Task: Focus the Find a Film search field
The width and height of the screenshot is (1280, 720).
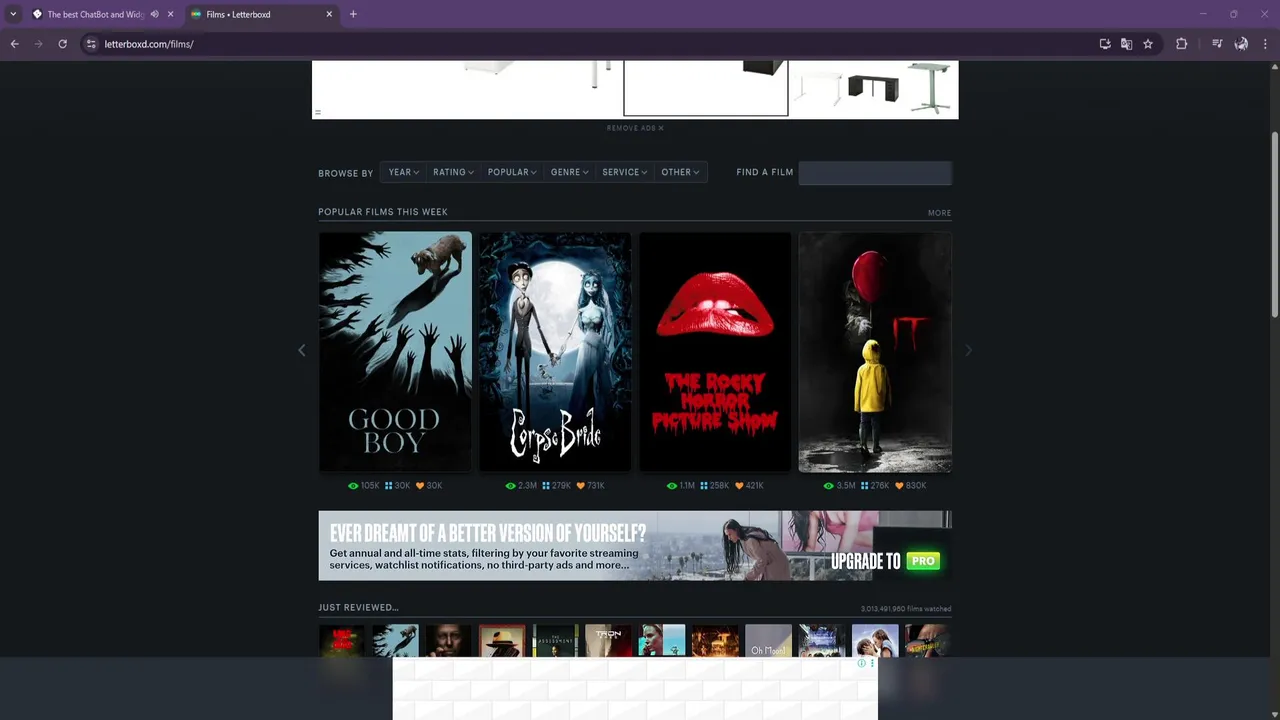Action: (x=875, y=173)
